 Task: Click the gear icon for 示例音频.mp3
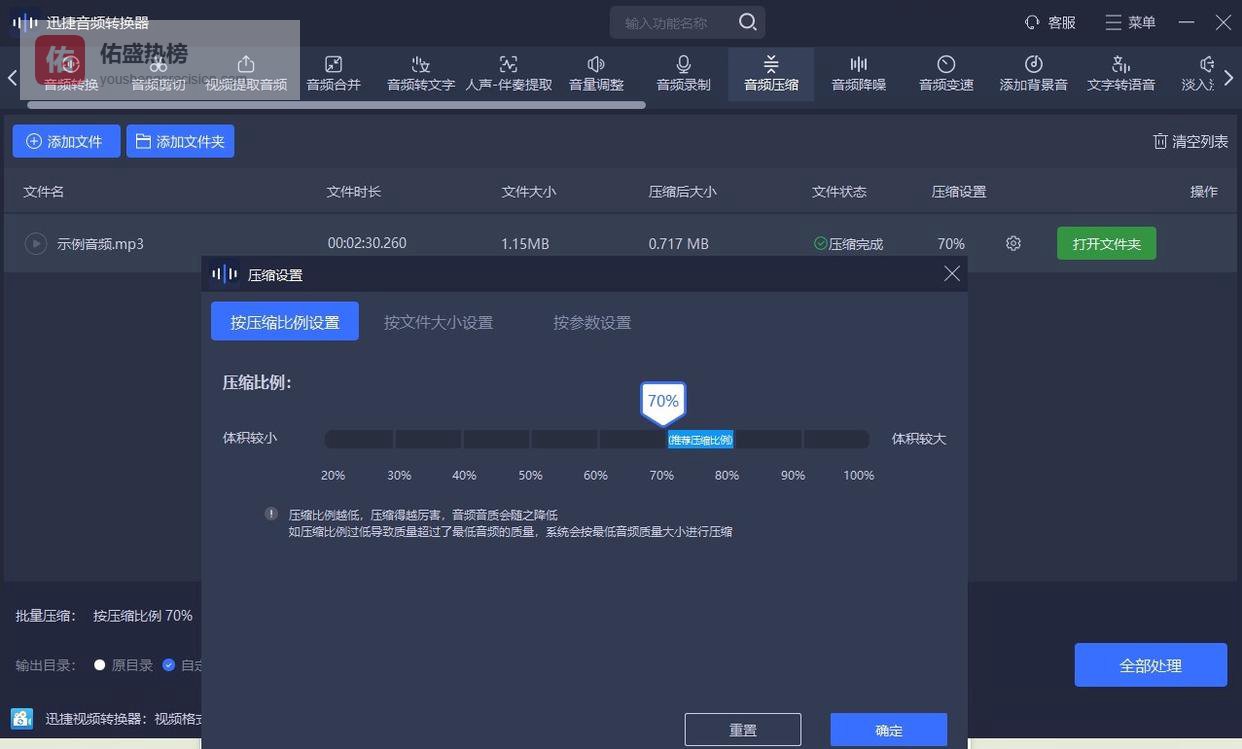[x=1013, y=243]
